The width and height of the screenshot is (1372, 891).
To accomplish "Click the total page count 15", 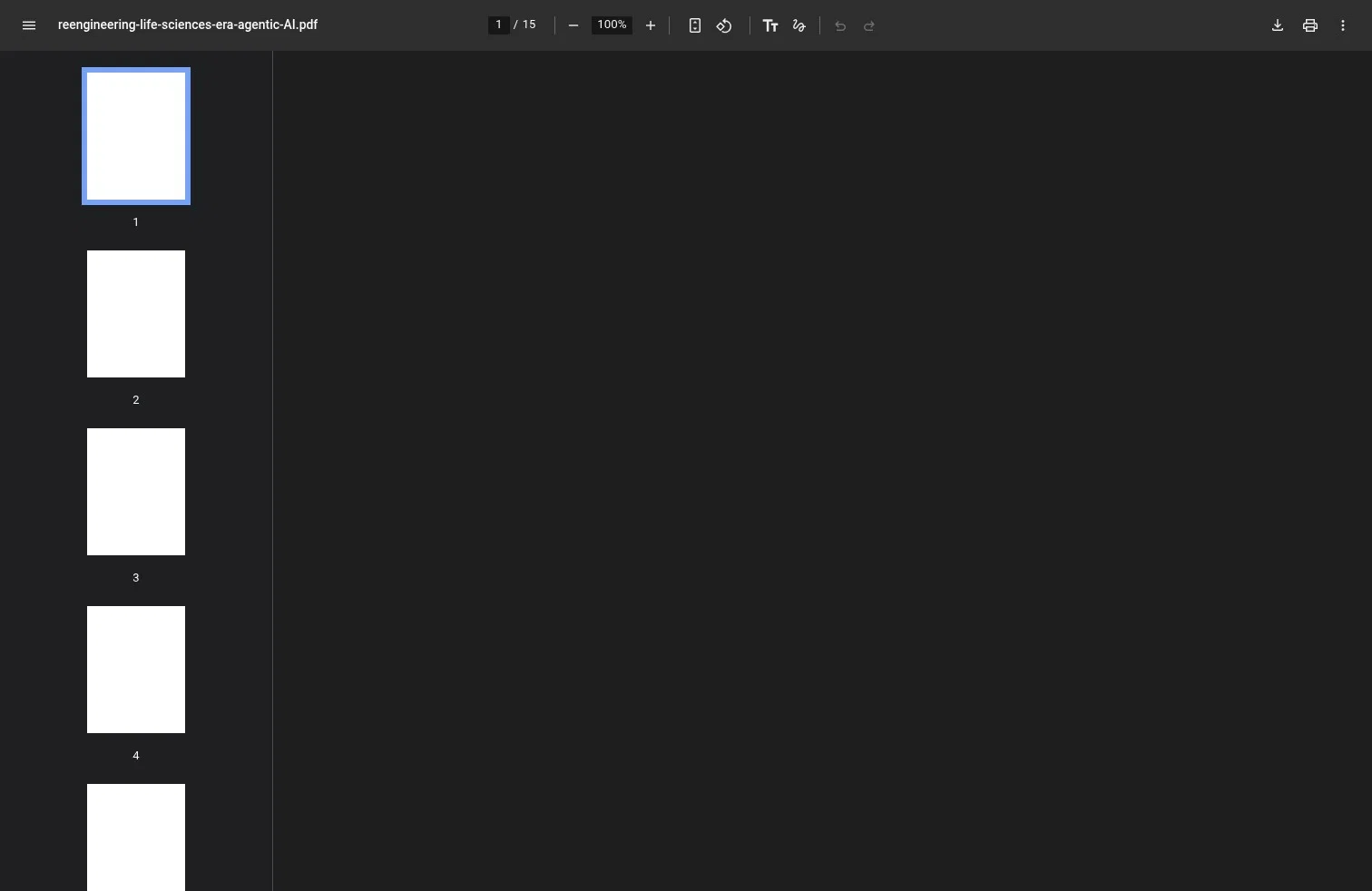I will (x=529, y=24).
